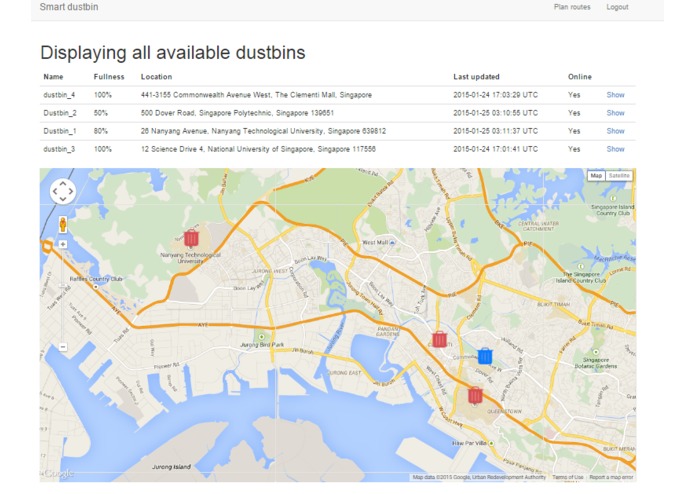Select the dustbin_3 name cell
This screenshot has height=494, width=695.
(x=59, y=149)
